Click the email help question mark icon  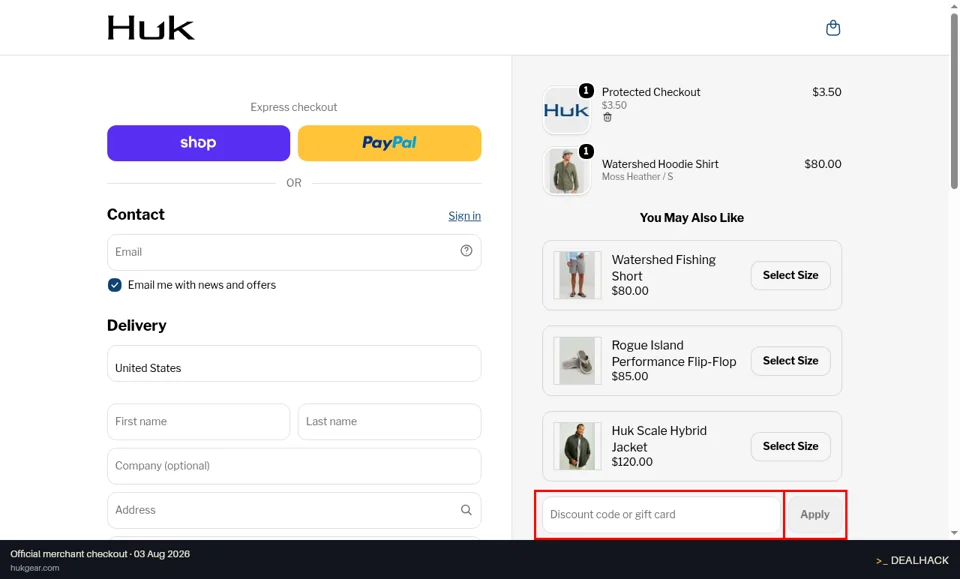tap(467, 250)
